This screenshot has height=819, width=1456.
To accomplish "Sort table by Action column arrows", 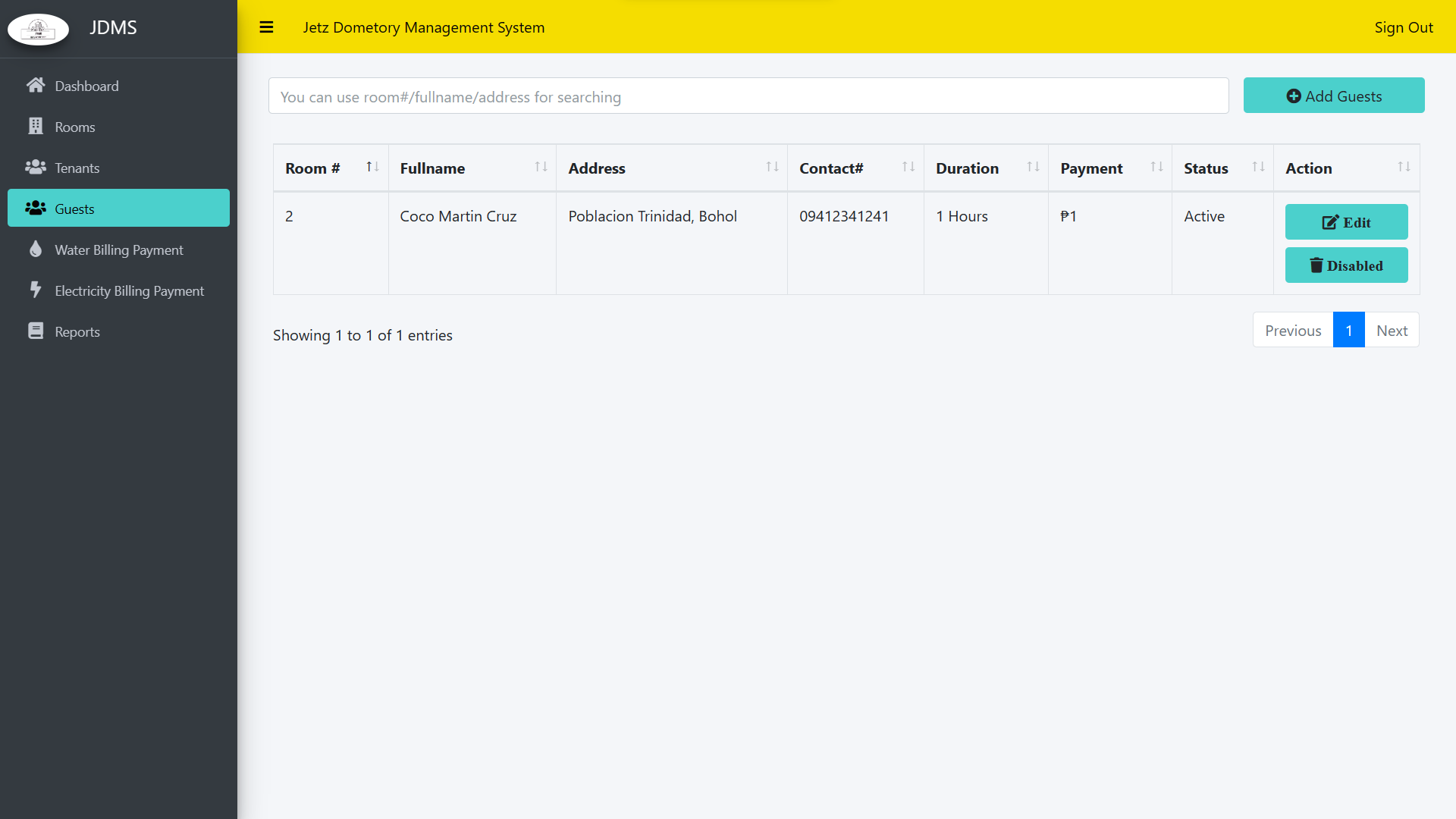I will click(1404, 167).
